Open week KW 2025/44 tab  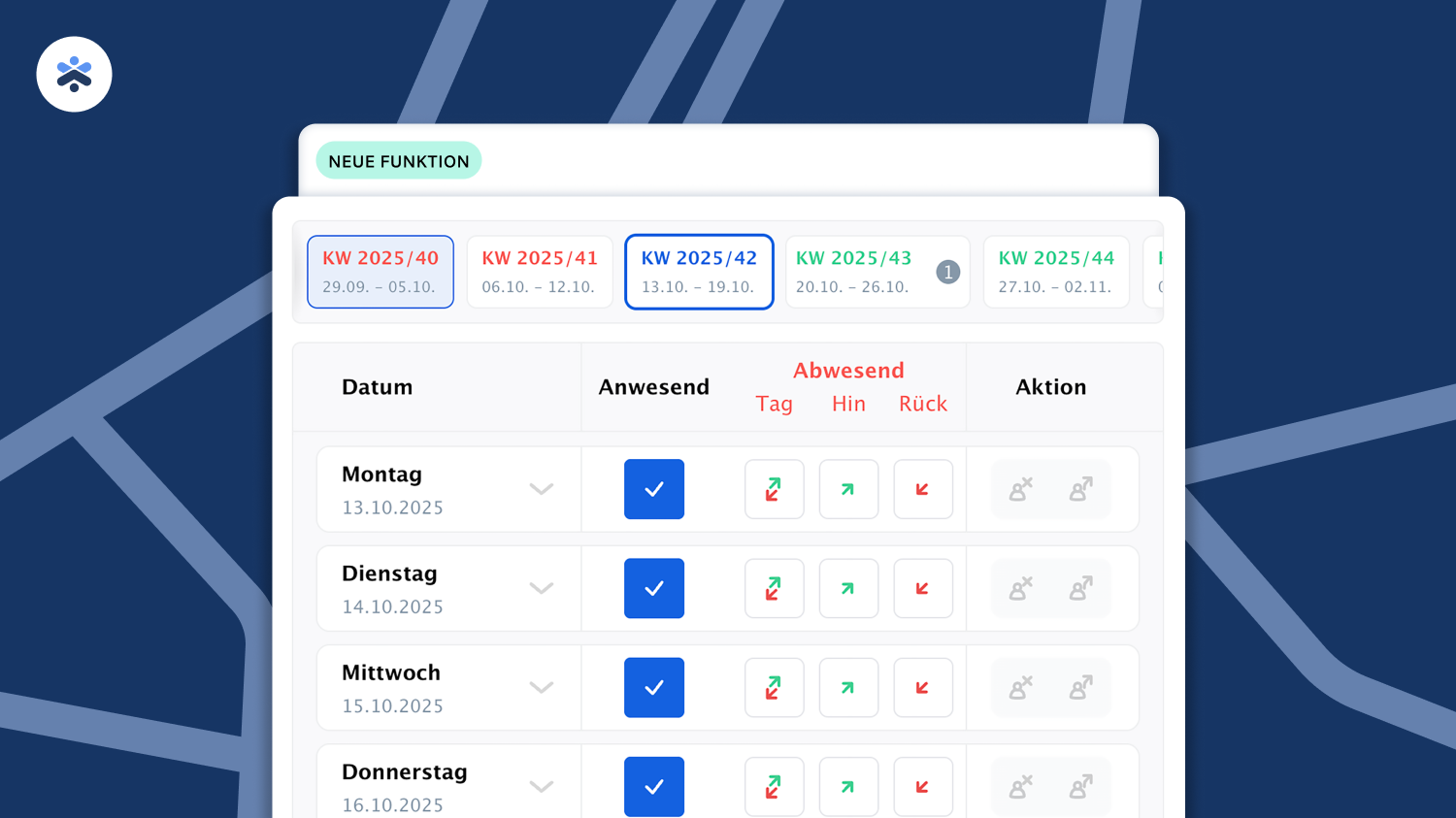[1056, 272]
